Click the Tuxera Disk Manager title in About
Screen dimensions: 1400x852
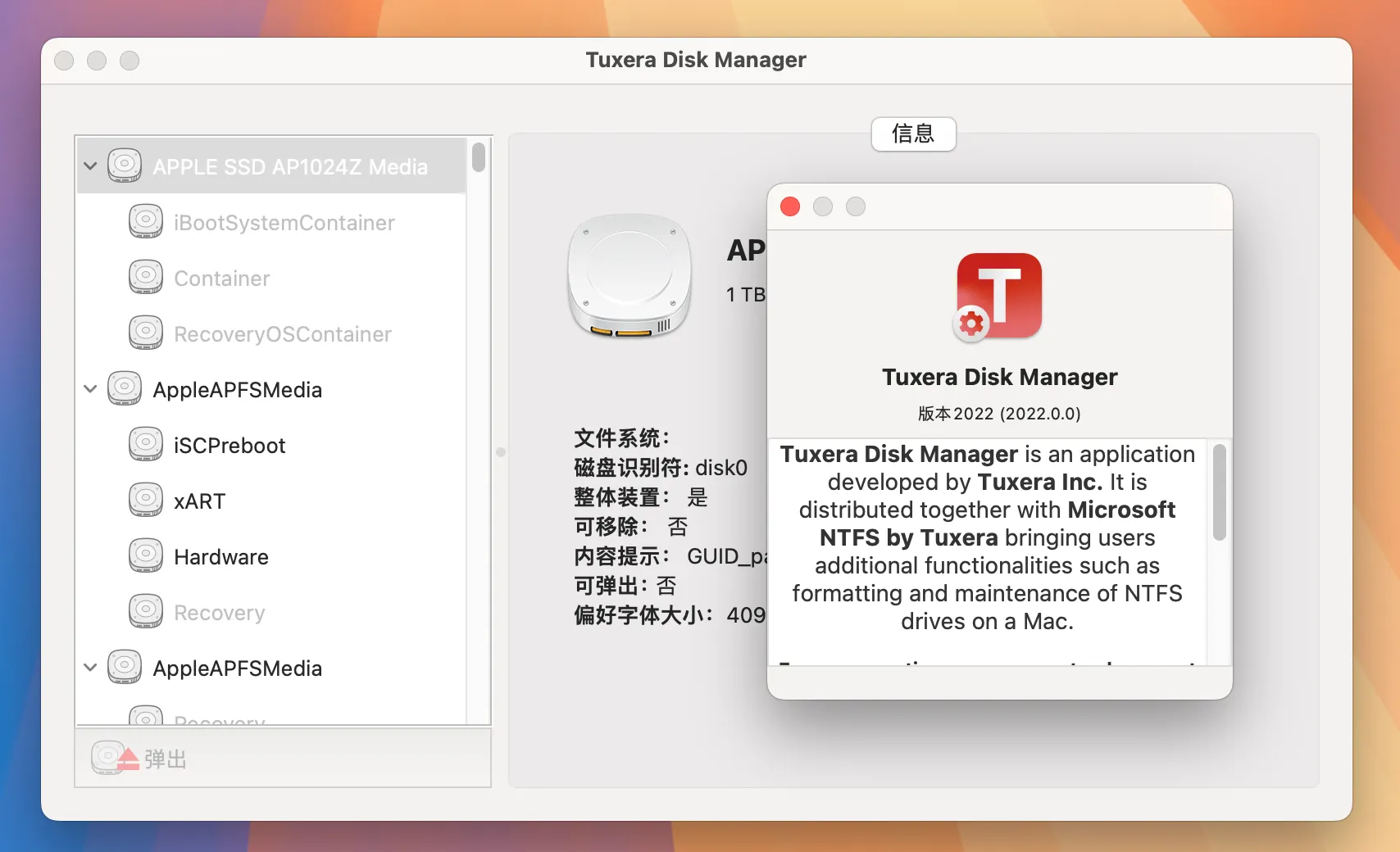coord(999,377)
